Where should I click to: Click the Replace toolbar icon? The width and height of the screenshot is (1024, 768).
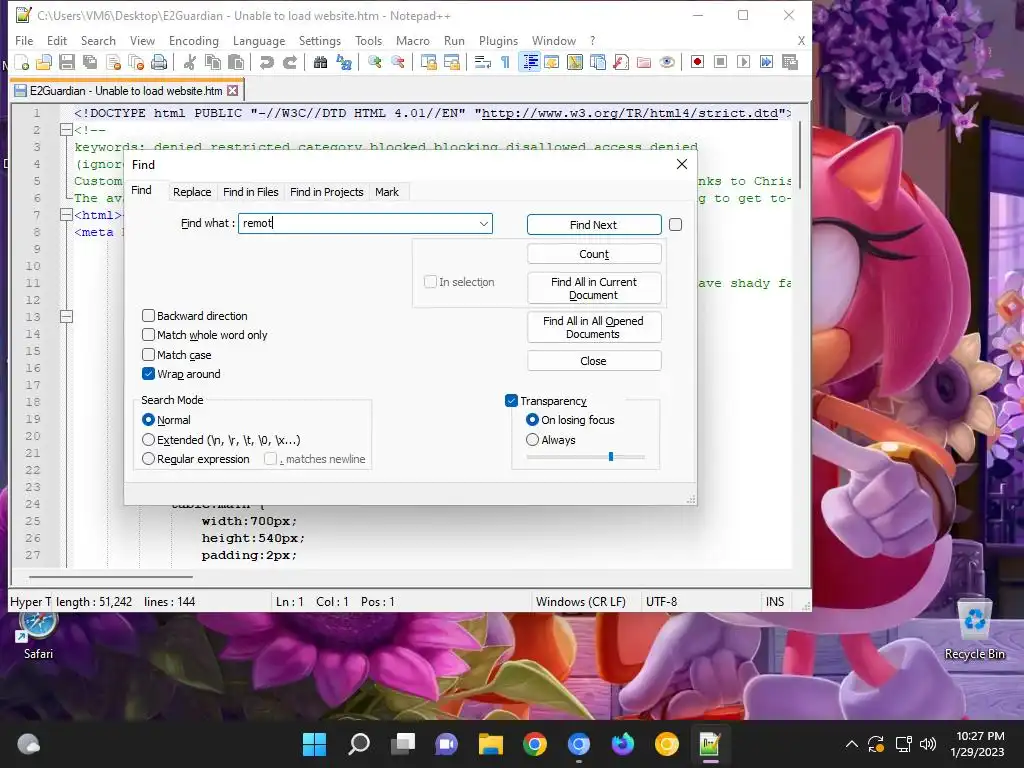pyautogui.click(x=344, y=62)
